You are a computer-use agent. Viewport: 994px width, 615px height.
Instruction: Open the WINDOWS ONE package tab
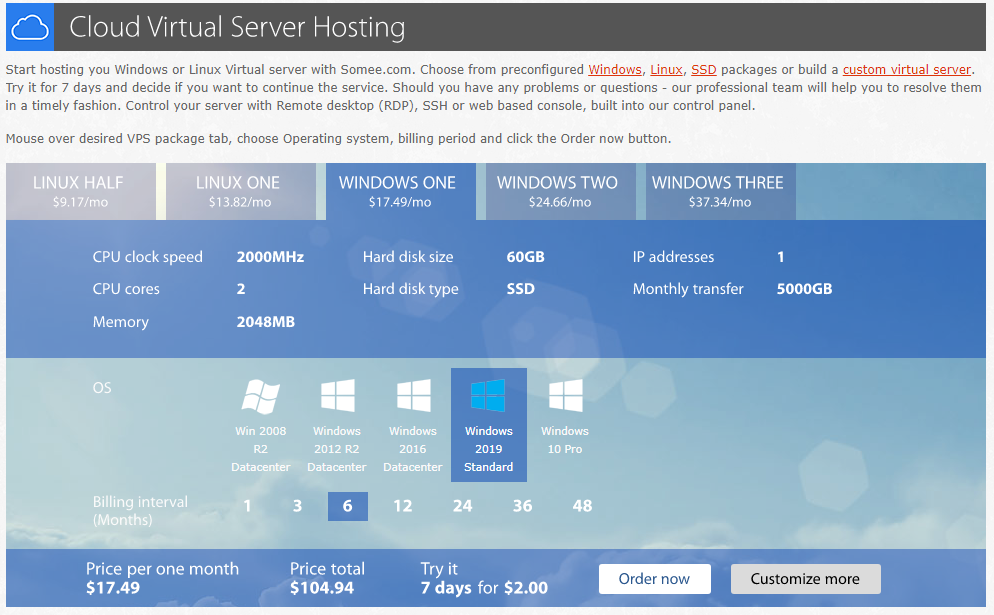tap(401, 191)
